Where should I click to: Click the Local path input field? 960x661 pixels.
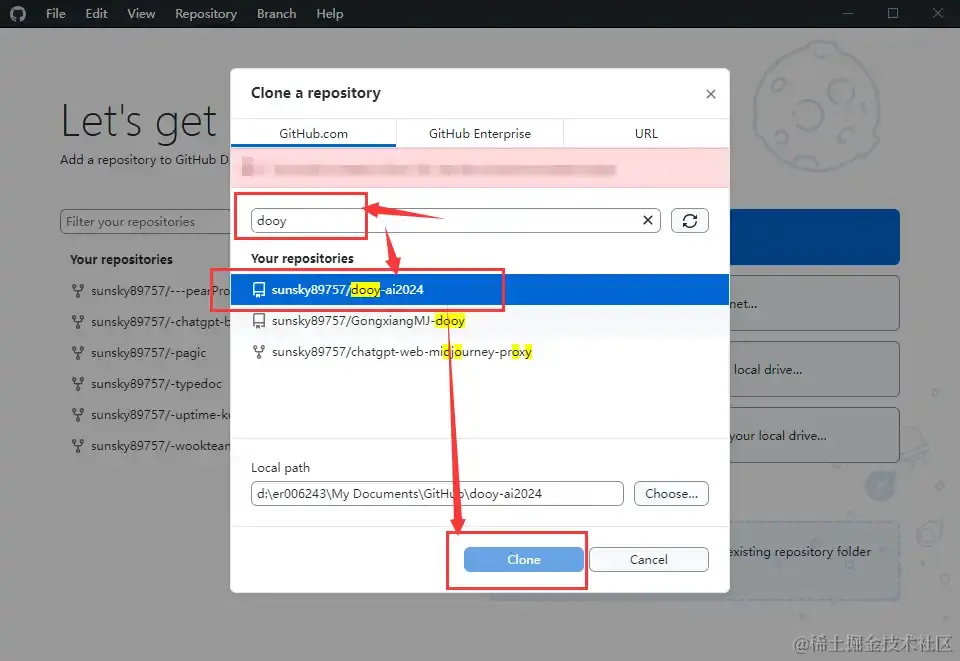(x=437, y=493)
